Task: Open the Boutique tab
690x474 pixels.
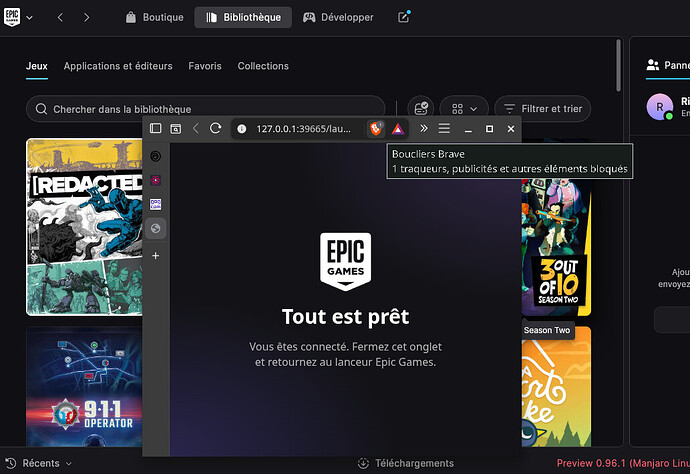Action: coord(154,17)
